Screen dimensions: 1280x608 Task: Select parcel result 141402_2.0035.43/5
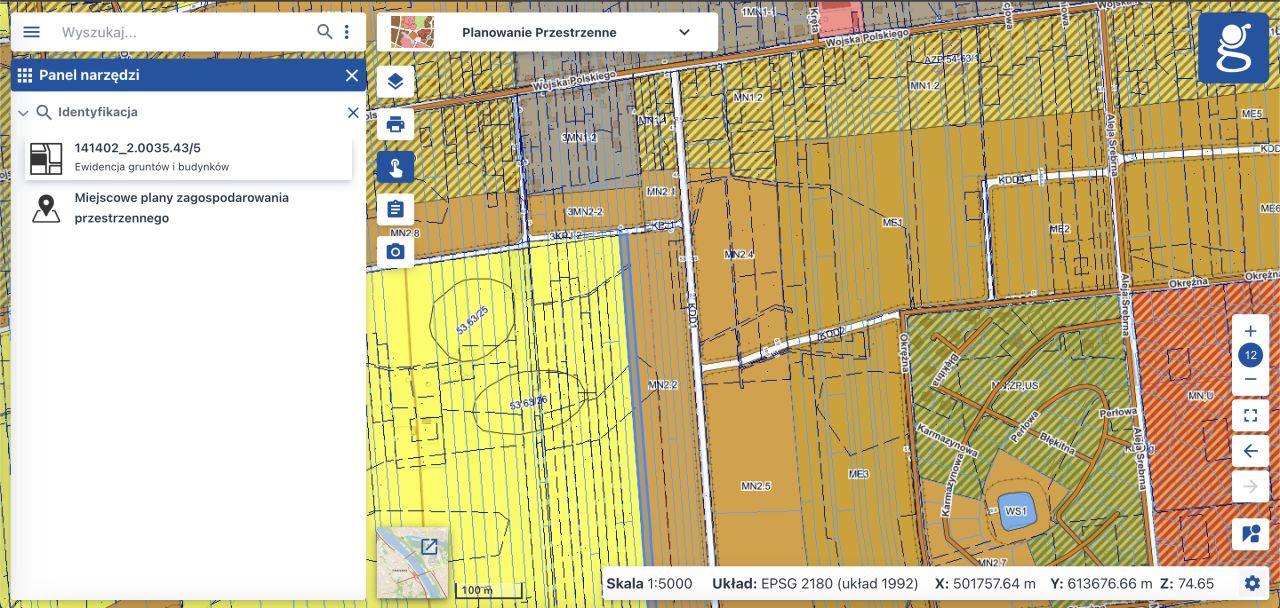[188, 157]
